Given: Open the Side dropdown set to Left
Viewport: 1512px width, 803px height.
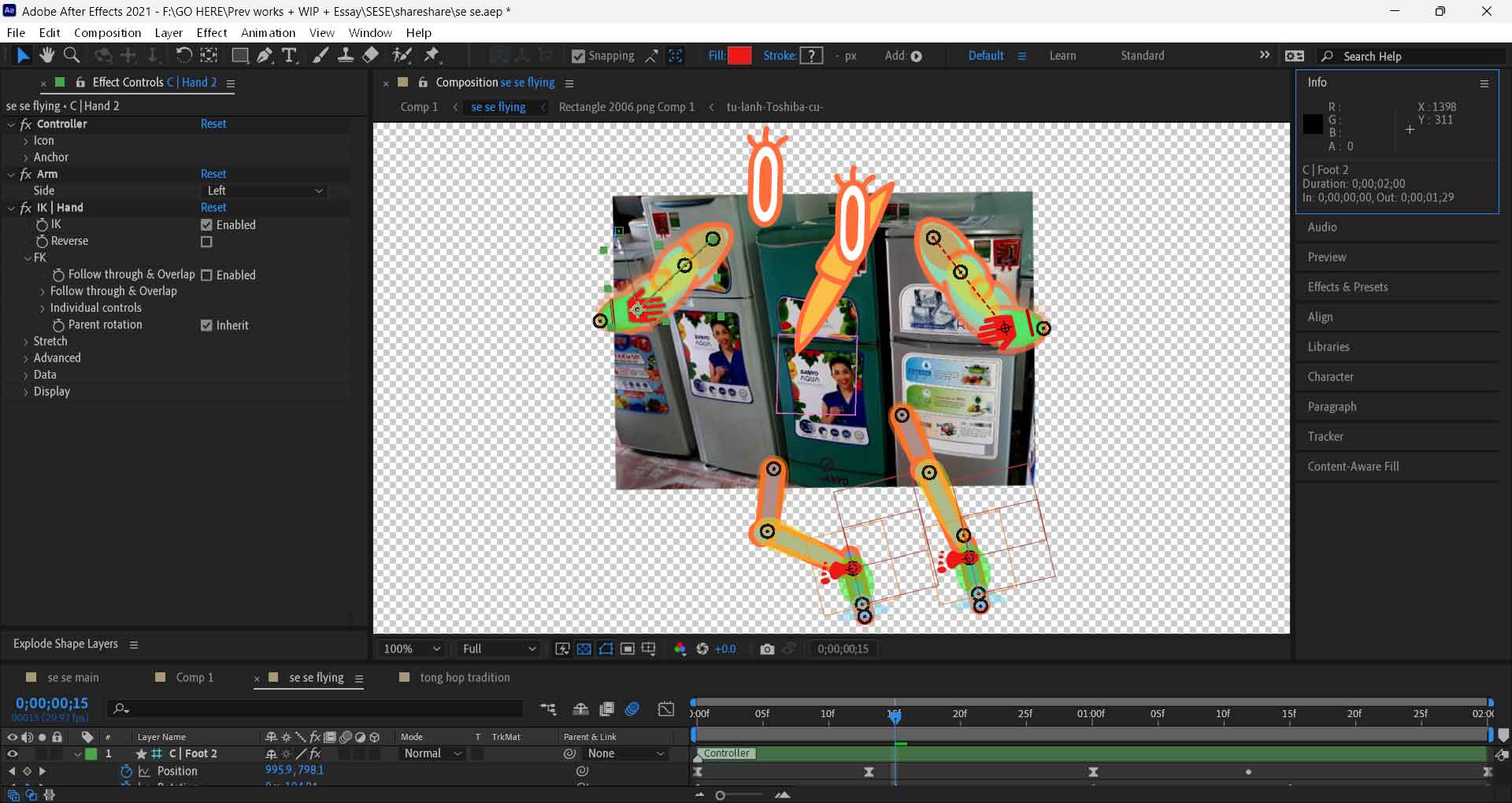Looking at the screenshot, I should coord(265,191).
